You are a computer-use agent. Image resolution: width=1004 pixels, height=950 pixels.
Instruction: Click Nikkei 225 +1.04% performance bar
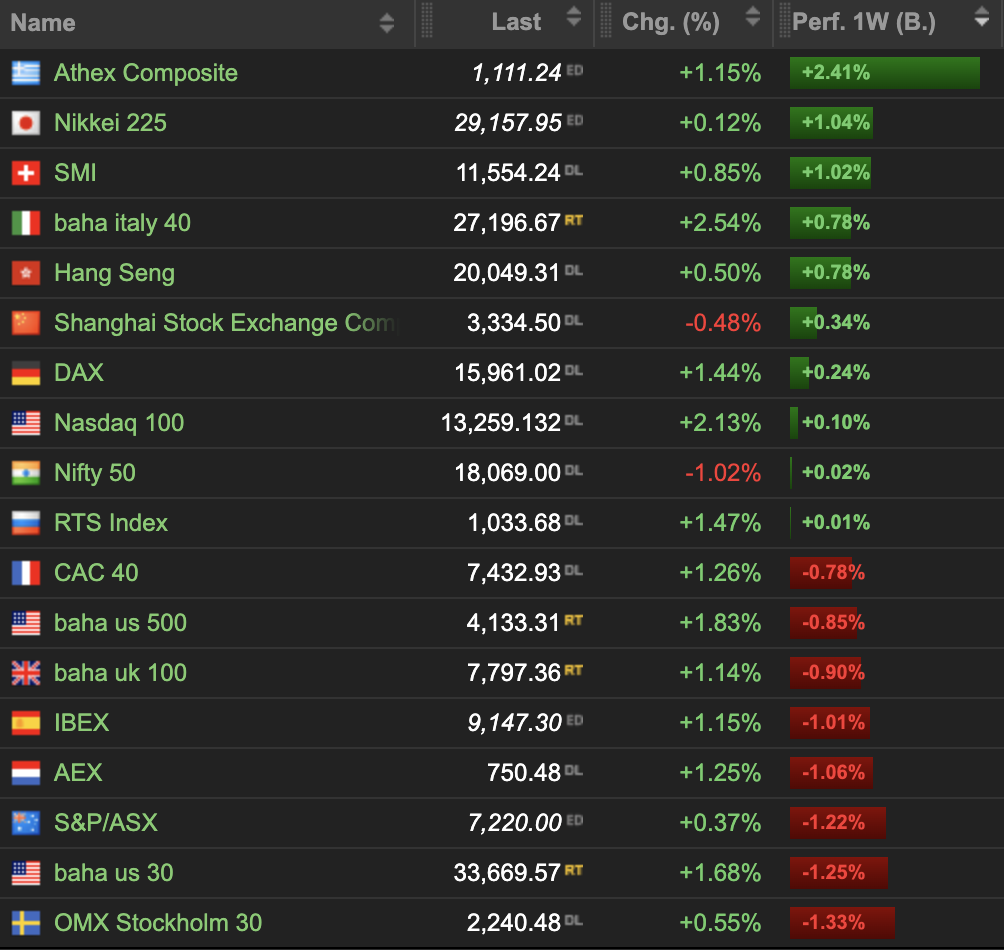click(831, 123)
